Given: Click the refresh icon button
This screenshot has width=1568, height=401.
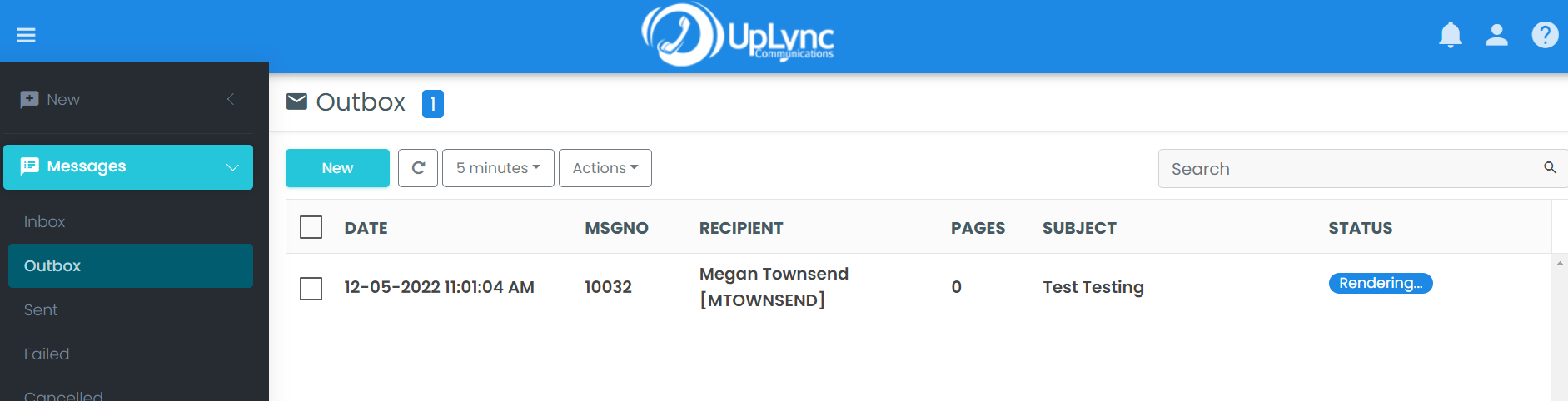Looking at the screenshot, I should [418, 168].
